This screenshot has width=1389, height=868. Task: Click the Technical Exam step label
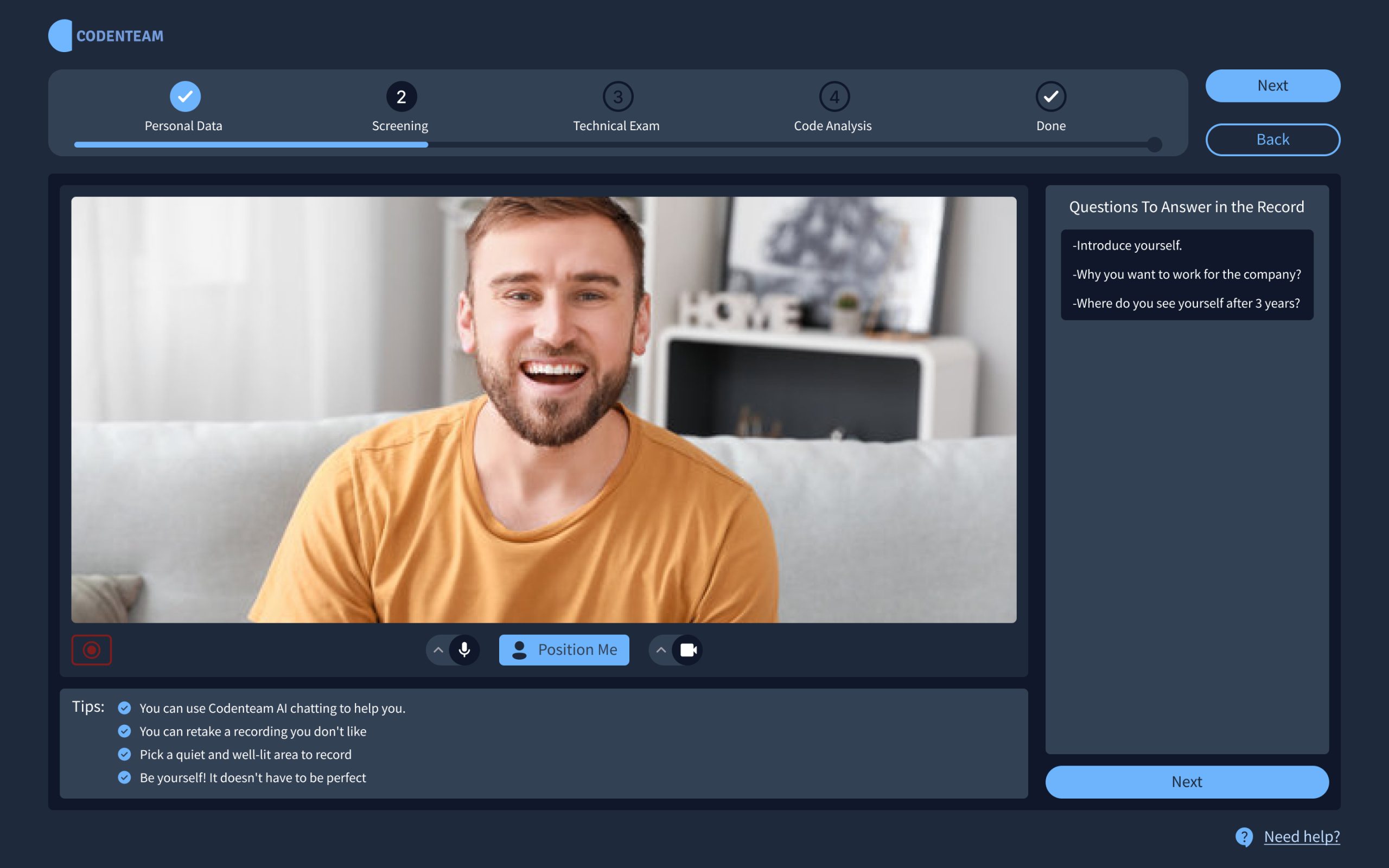[x=616, y=126]
